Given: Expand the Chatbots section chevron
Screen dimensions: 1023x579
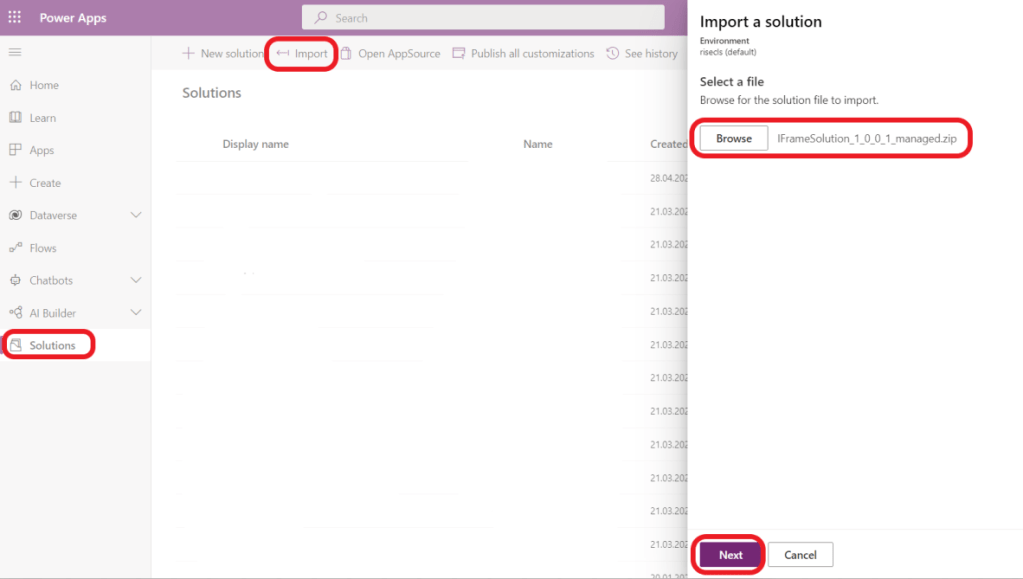Looking at the screenshot, I should pyautogui.click(x=136, y=280).
